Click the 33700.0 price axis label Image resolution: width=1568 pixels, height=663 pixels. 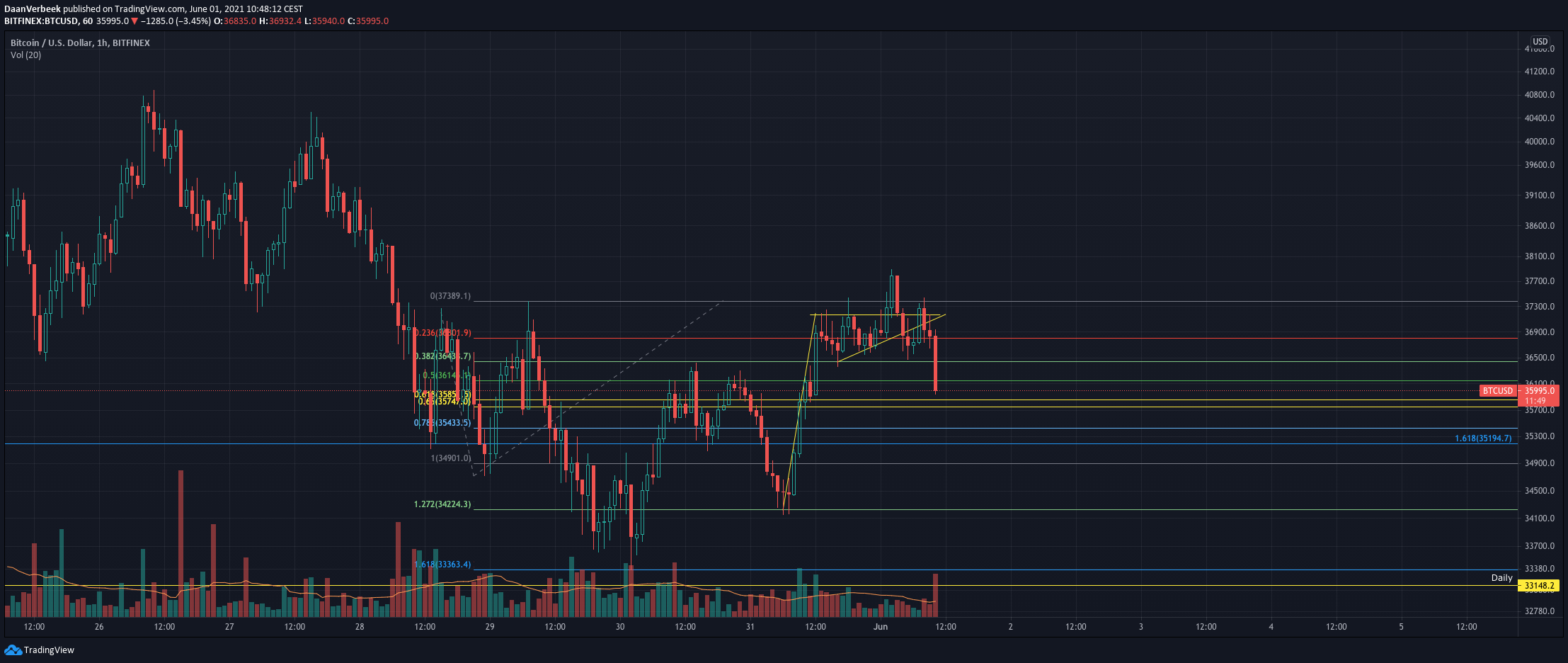(x=1540, y=546)
